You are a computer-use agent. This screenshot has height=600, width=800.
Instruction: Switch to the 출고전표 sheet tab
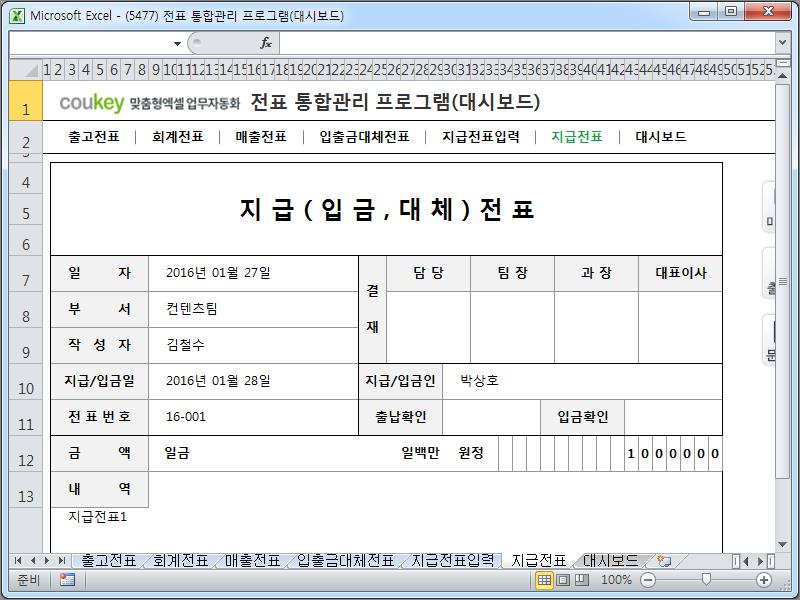click(x=109, y=561)
